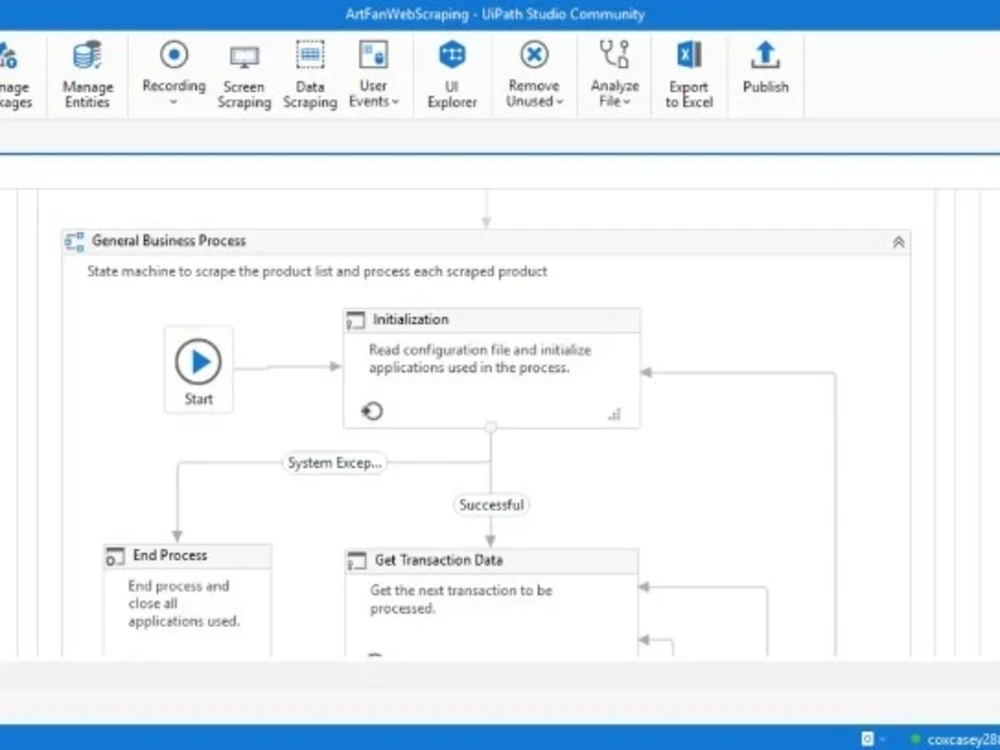
Task: Collapse the General Business Process container
Action: [897, 241]
